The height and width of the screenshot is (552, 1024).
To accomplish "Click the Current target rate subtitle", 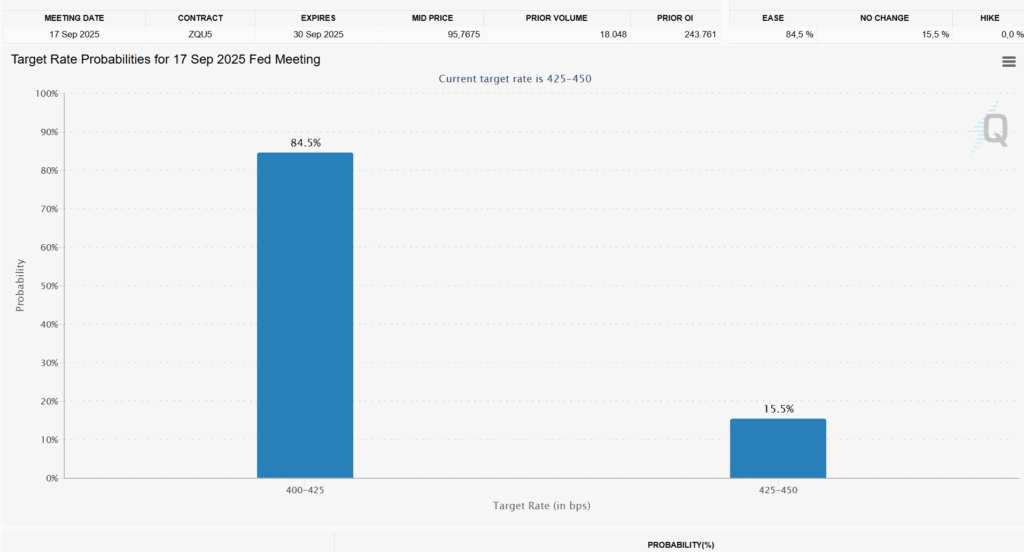I will click(515, 78).
